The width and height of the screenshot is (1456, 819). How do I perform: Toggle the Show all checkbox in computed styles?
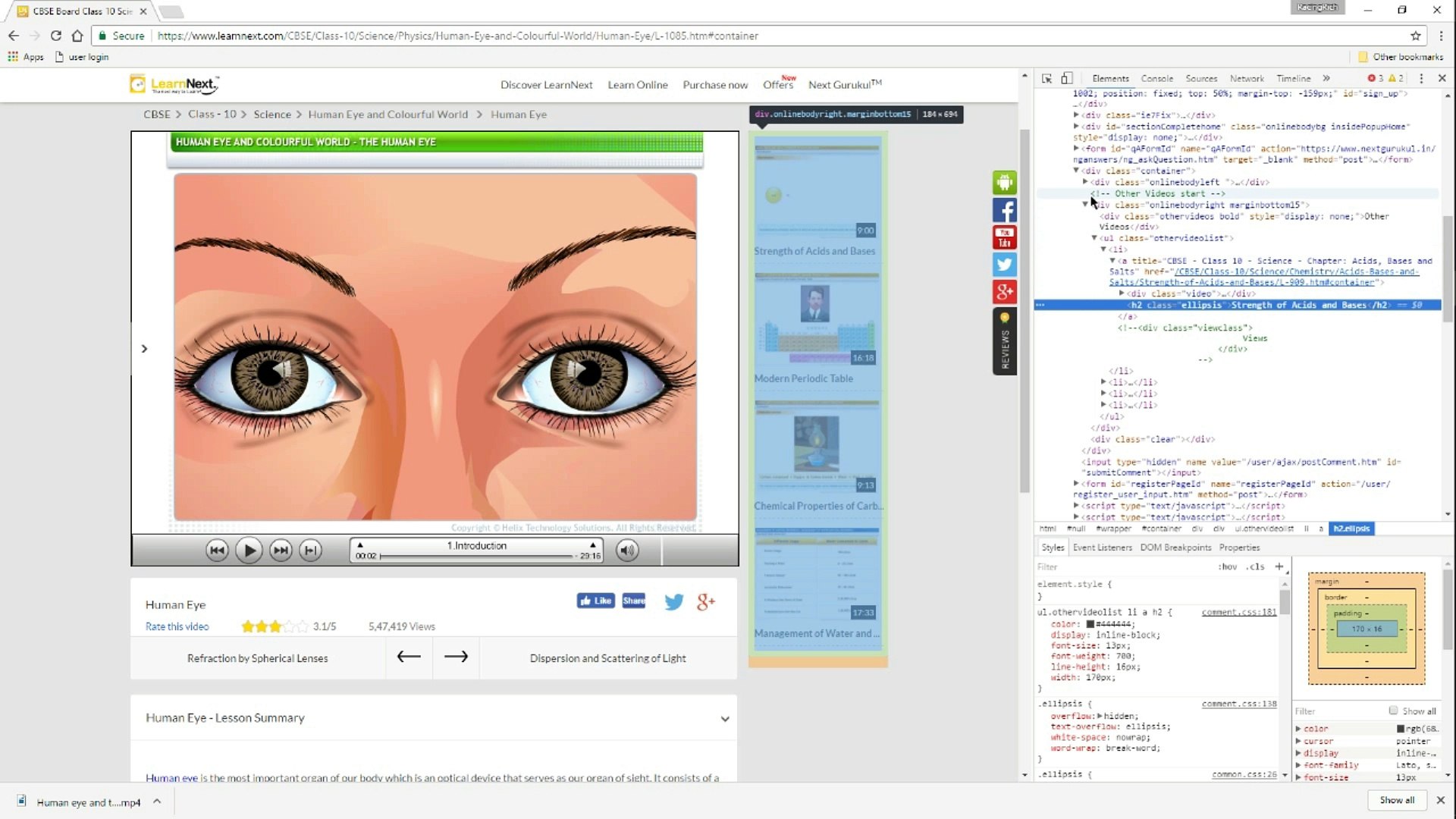[1393, 711]
